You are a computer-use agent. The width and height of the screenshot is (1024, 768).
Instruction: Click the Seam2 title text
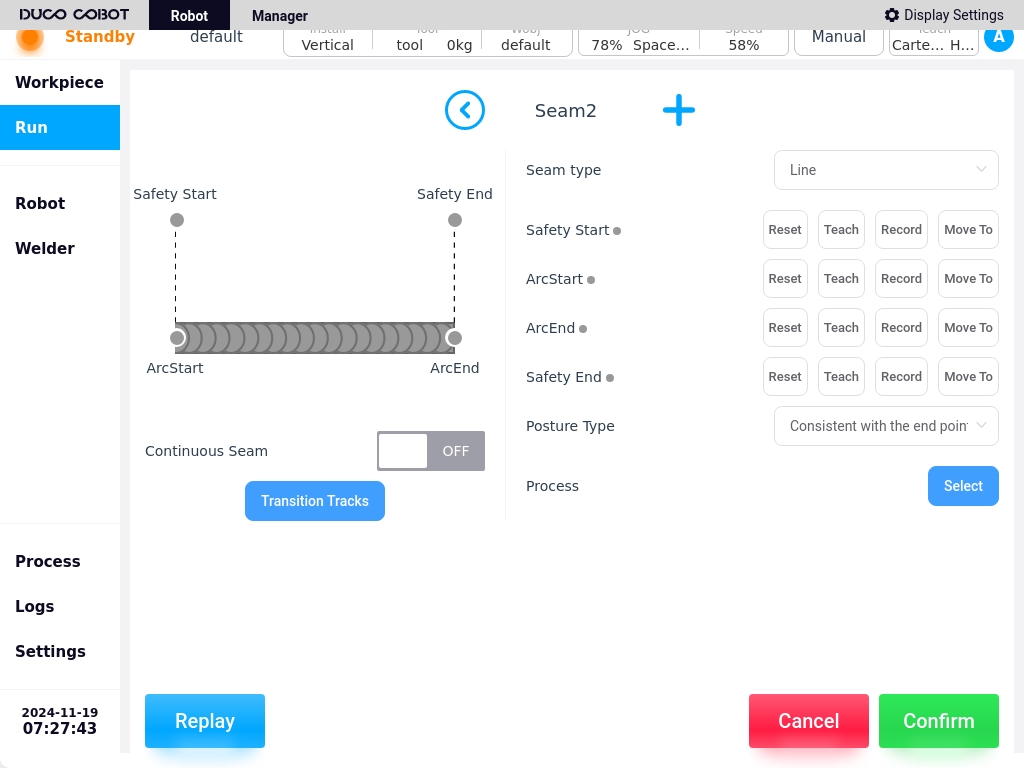pyautogui.click(x=566, y=110)
